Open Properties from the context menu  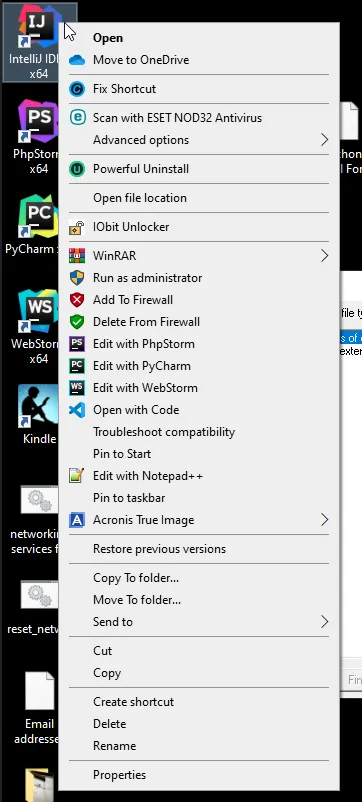pyautogui.click(x=199, y=775)
